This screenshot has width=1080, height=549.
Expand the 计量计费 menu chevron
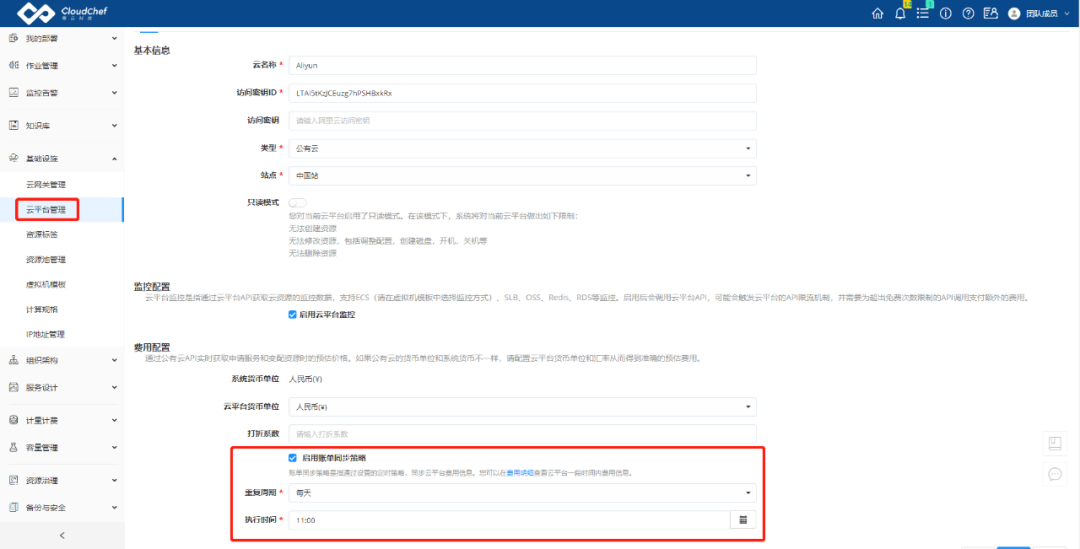(x=114, y=420)
